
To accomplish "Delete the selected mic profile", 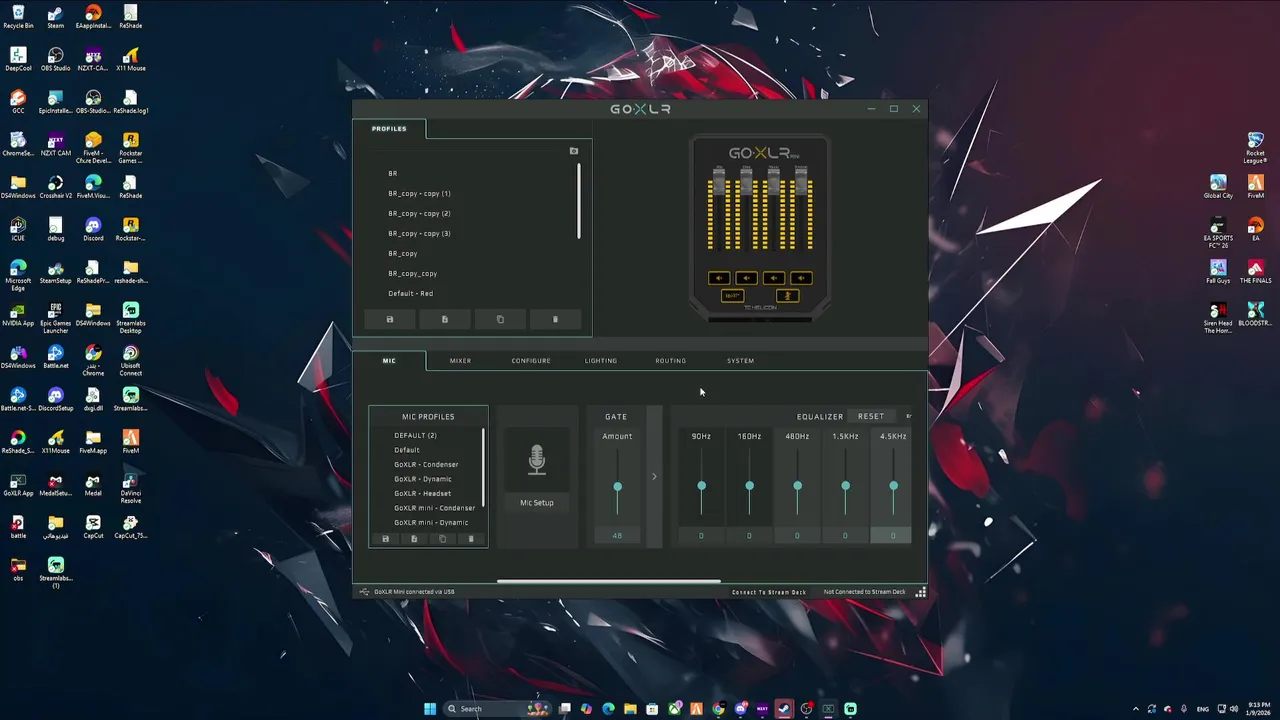I will click(471, 539).
